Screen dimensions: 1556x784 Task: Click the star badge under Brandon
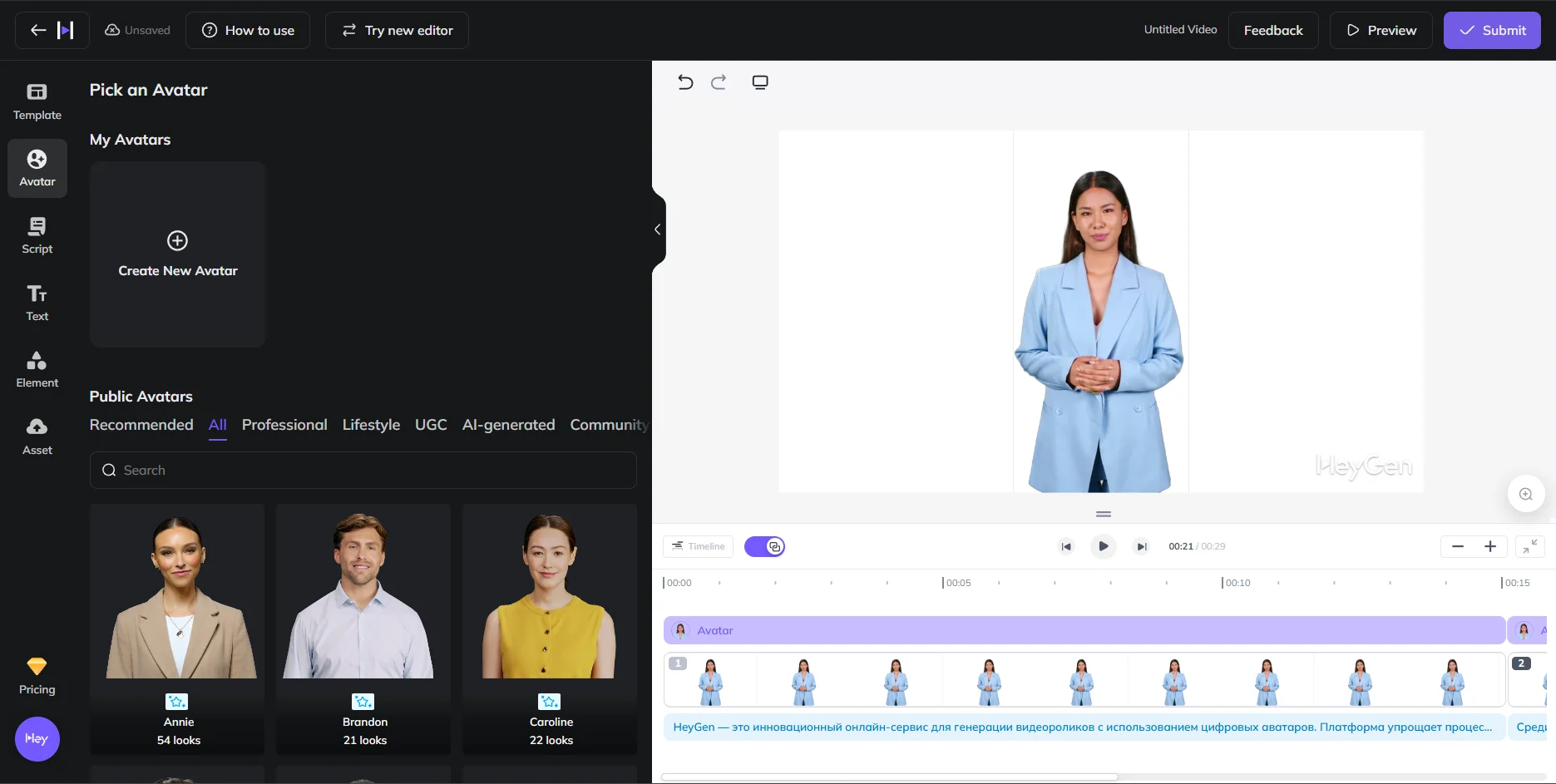pos(363,702)
